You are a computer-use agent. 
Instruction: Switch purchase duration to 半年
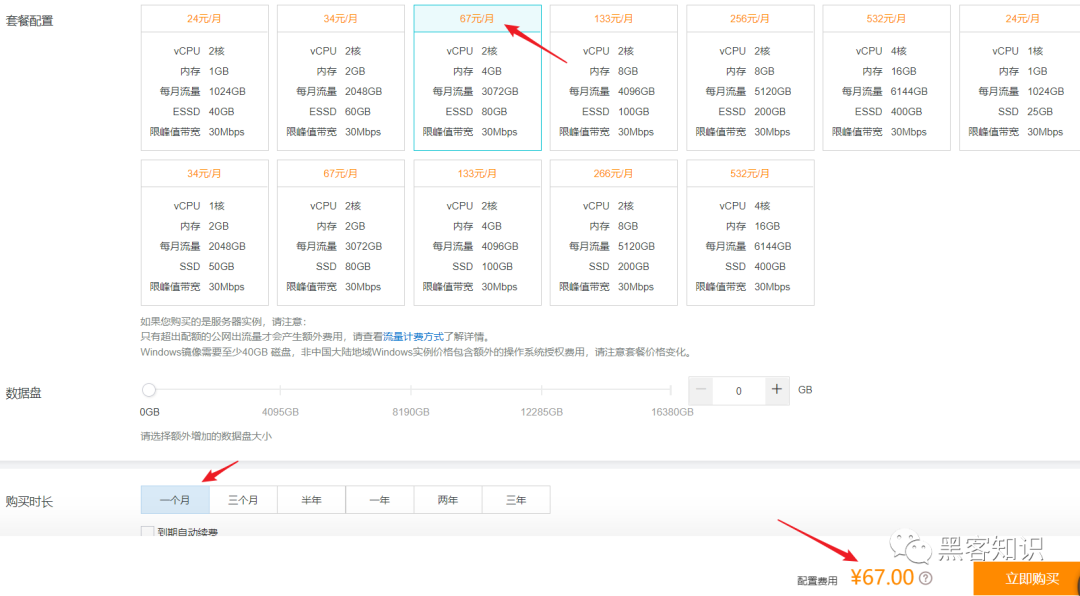[311, 500]
